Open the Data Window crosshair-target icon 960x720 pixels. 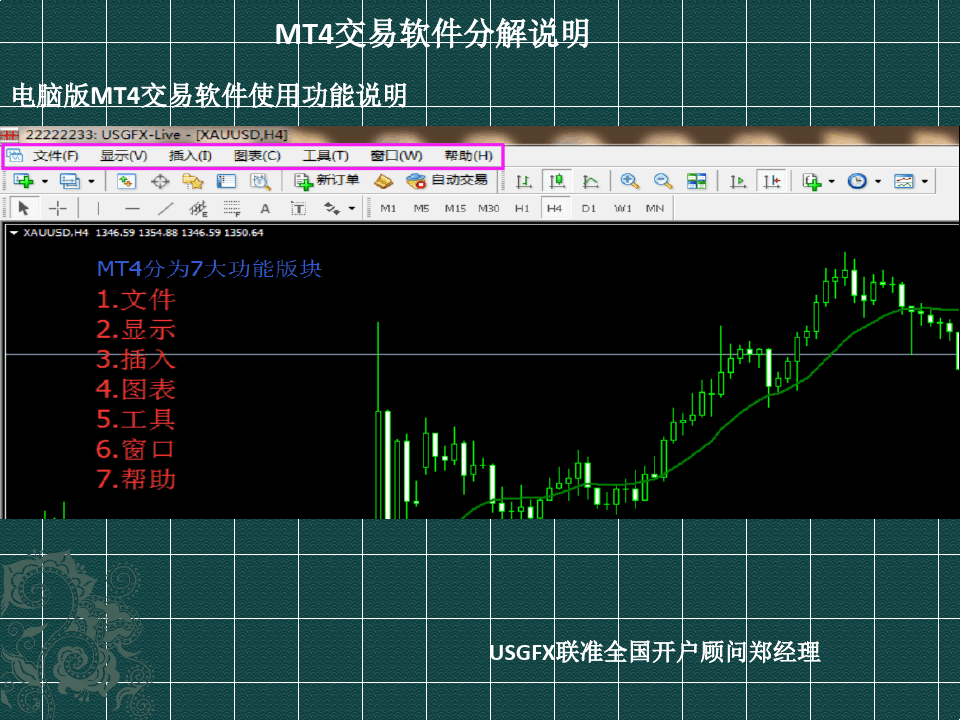(160, 181)
